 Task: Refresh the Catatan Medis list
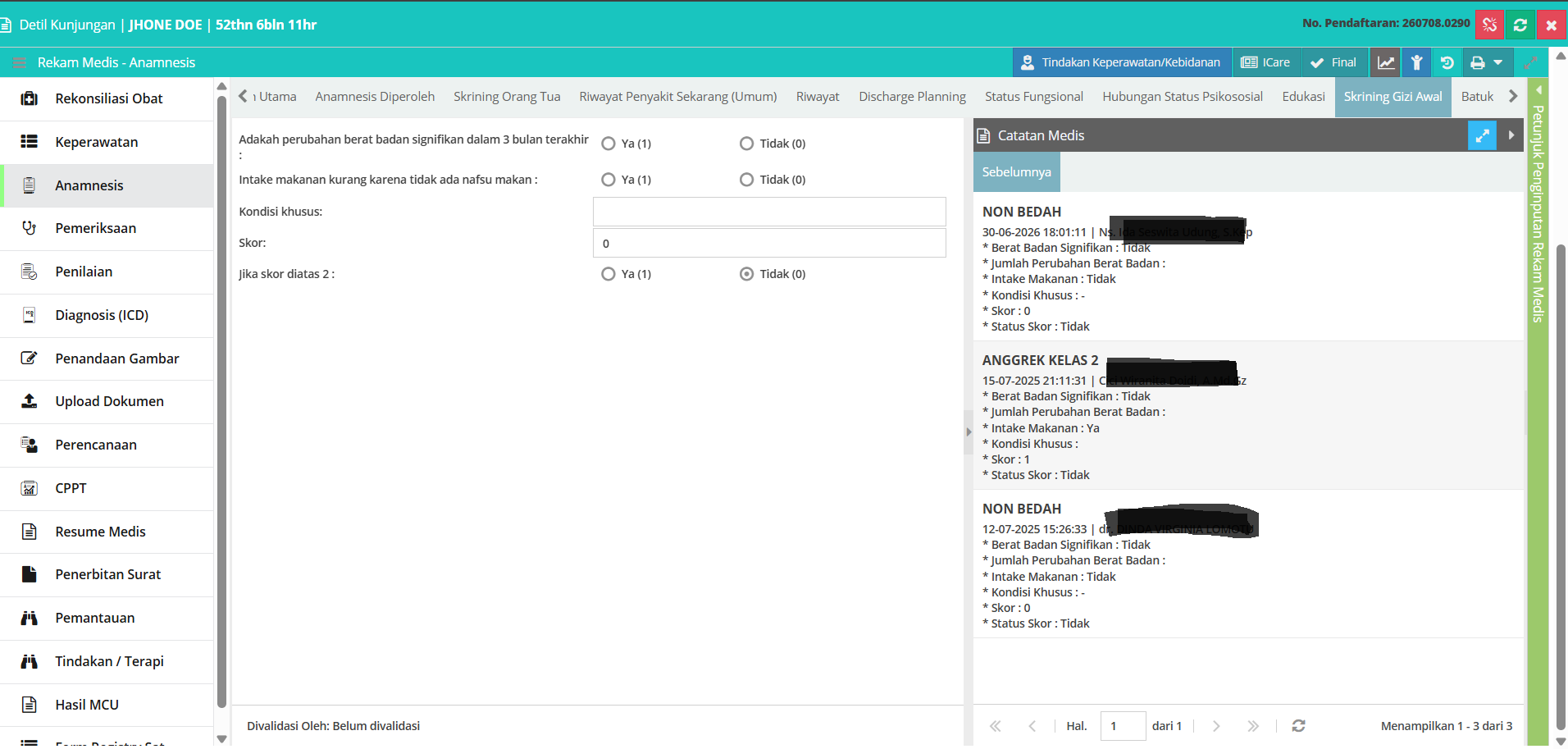tap(1298, 725)
